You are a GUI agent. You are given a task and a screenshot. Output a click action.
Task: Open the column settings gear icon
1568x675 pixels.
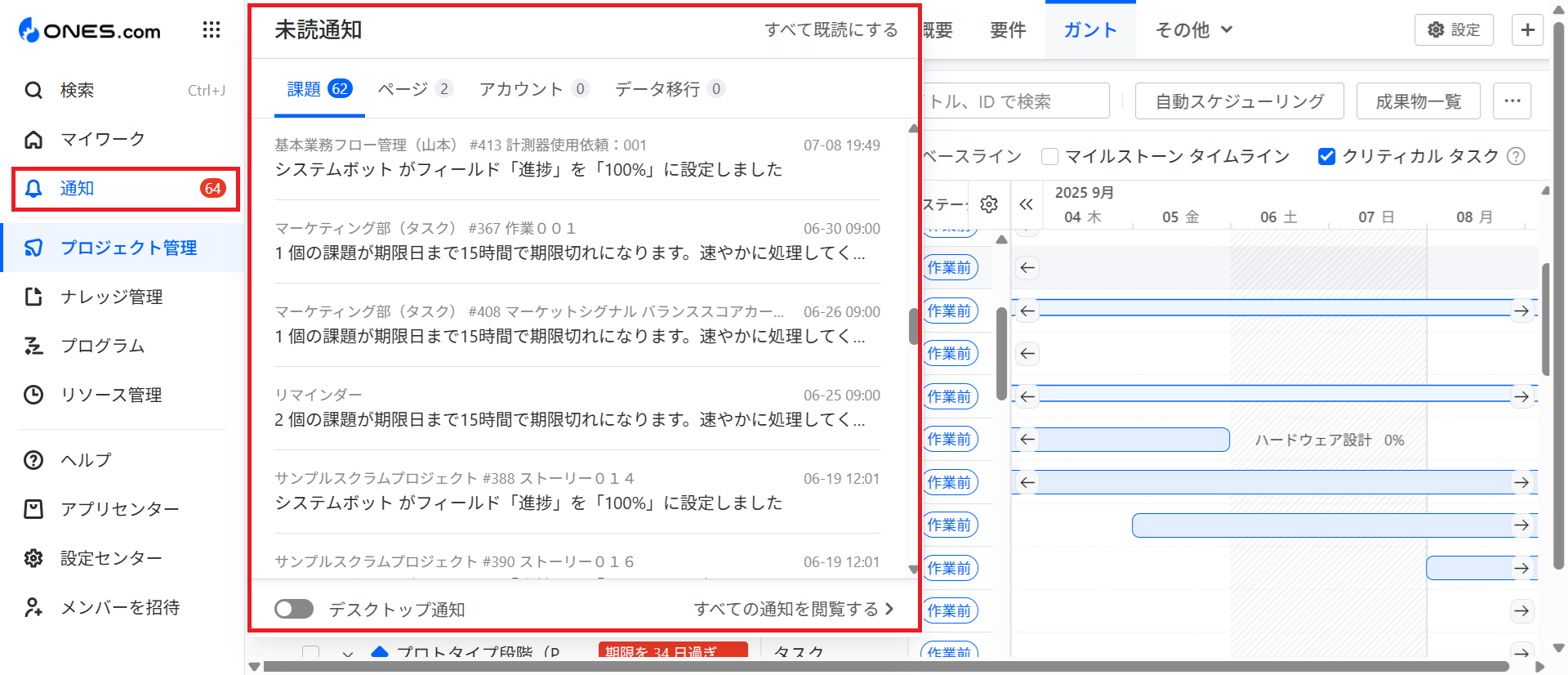click(x=989, y=204)
